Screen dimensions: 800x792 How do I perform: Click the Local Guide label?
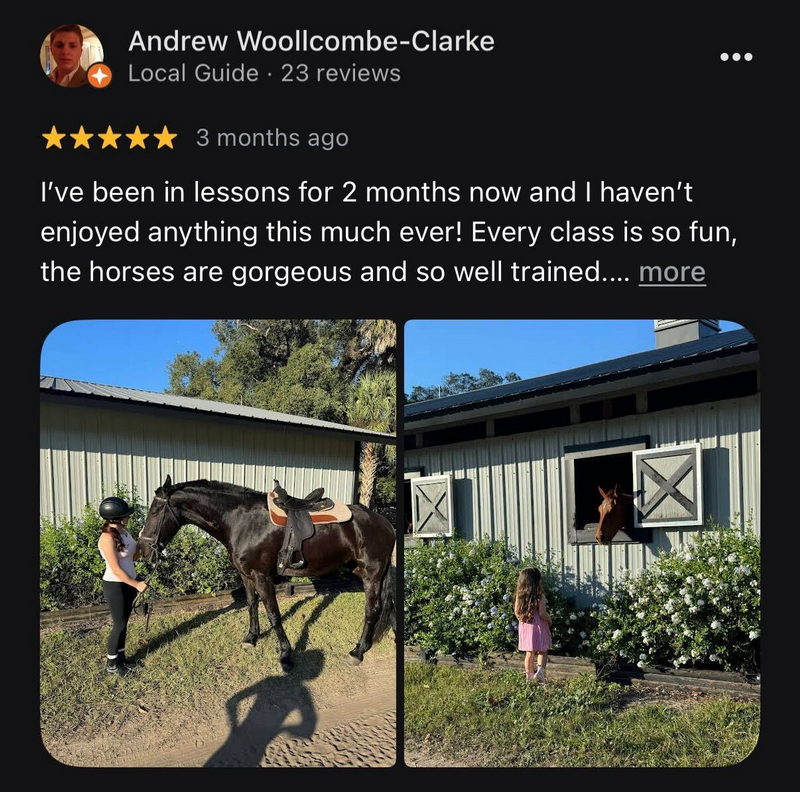tap(193, 73)
